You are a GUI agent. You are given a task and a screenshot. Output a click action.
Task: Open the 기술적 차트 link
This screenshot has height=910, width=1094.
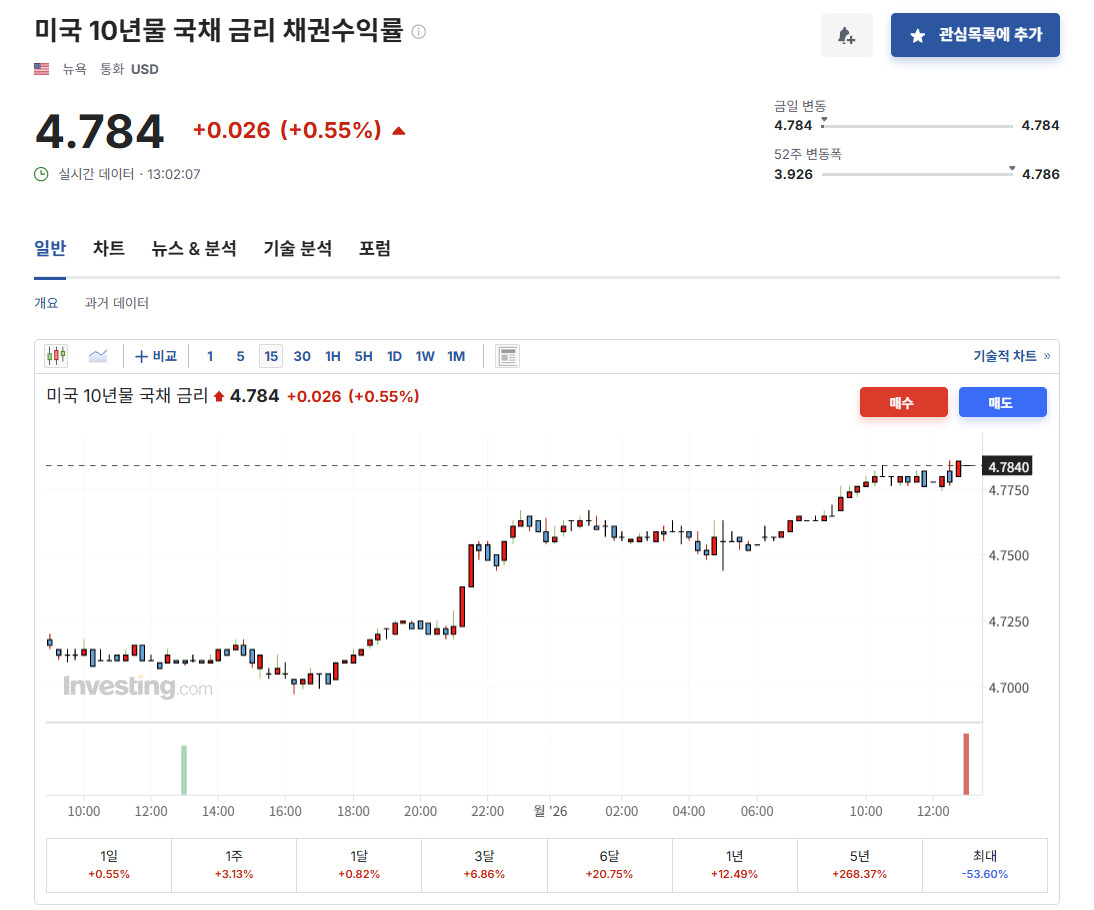(1011, 356)
